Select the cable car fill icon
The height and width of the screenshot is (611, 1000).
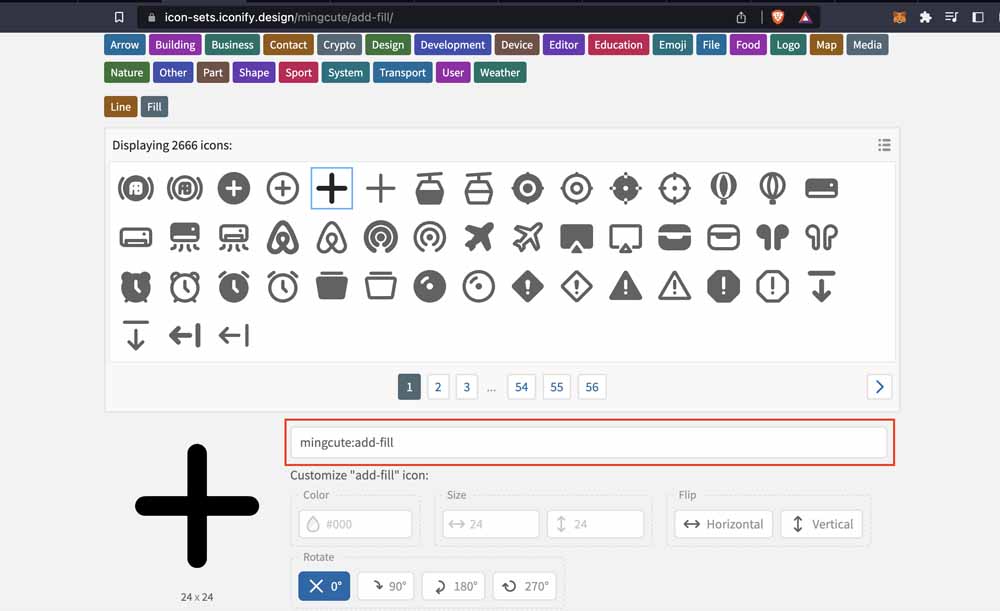click(x=430, y=188)
